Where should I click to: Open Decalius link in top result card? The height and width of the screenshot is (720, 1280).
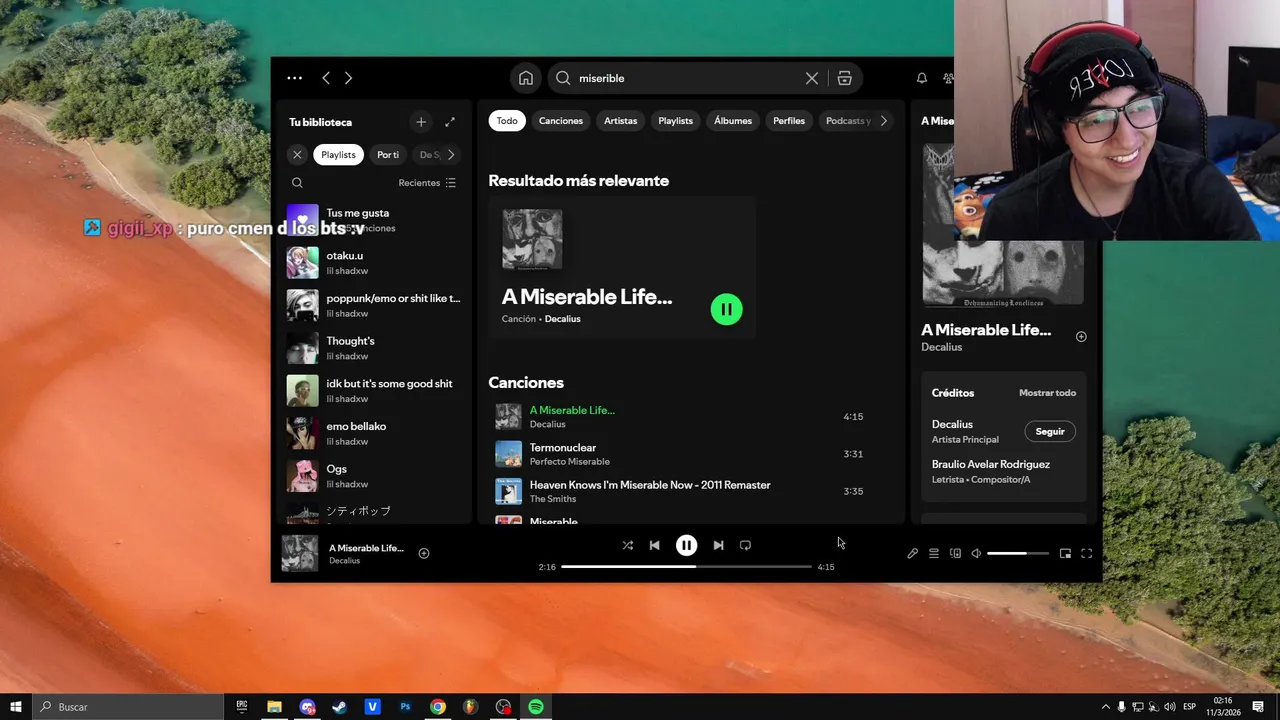click(562, 319)
